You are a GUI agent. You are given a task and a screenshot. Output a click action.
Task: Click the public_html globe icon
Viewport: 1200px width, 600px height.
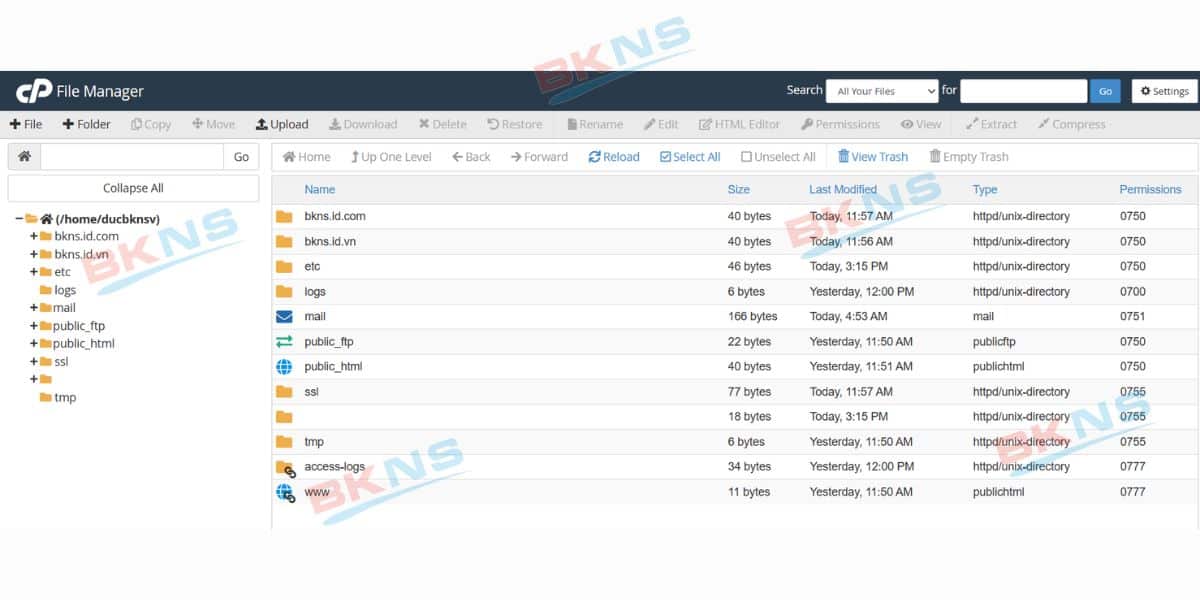285,366
